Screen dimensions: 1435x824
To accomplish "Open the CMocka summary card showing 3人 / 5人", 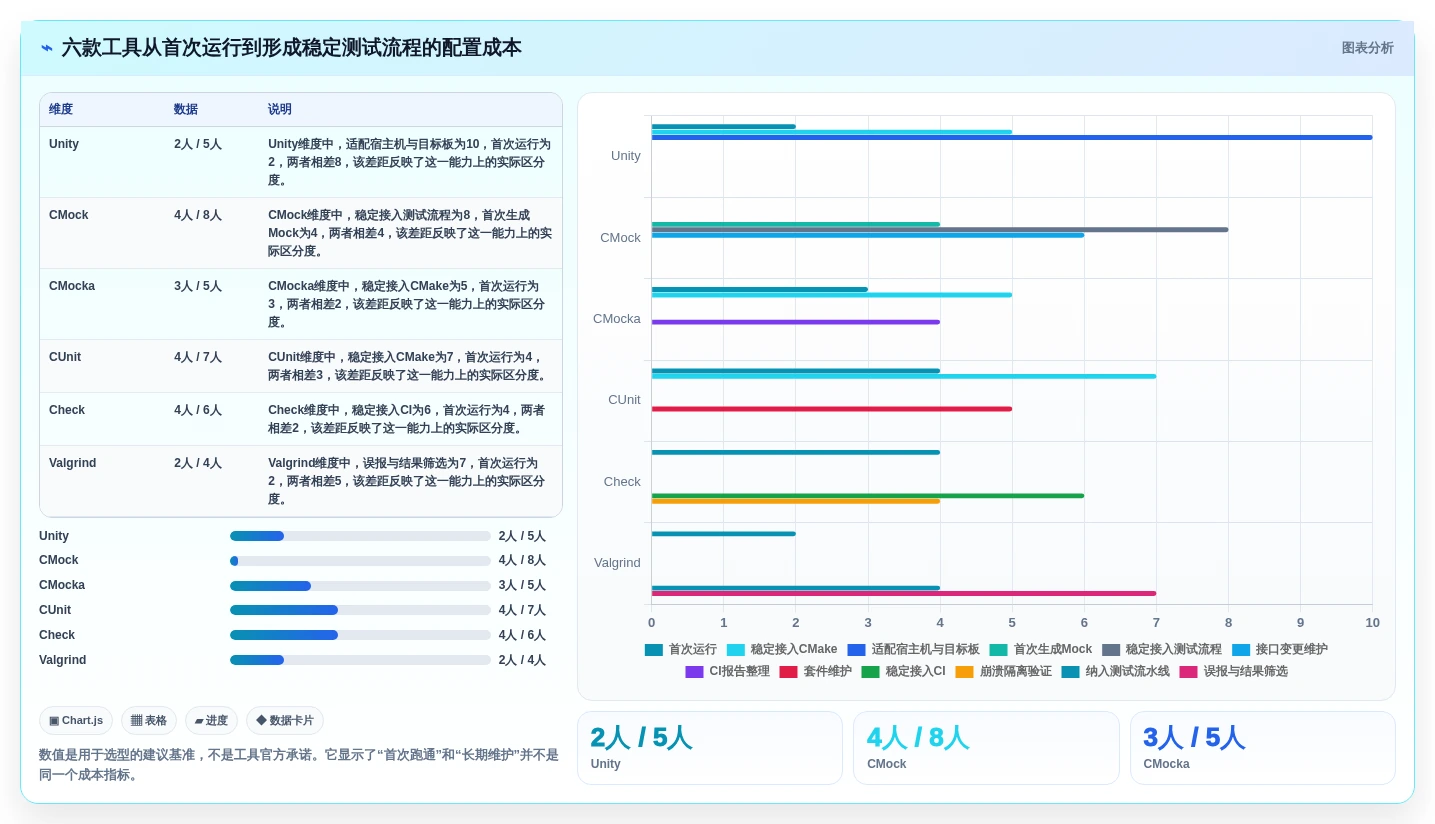I will point(1263,748).
